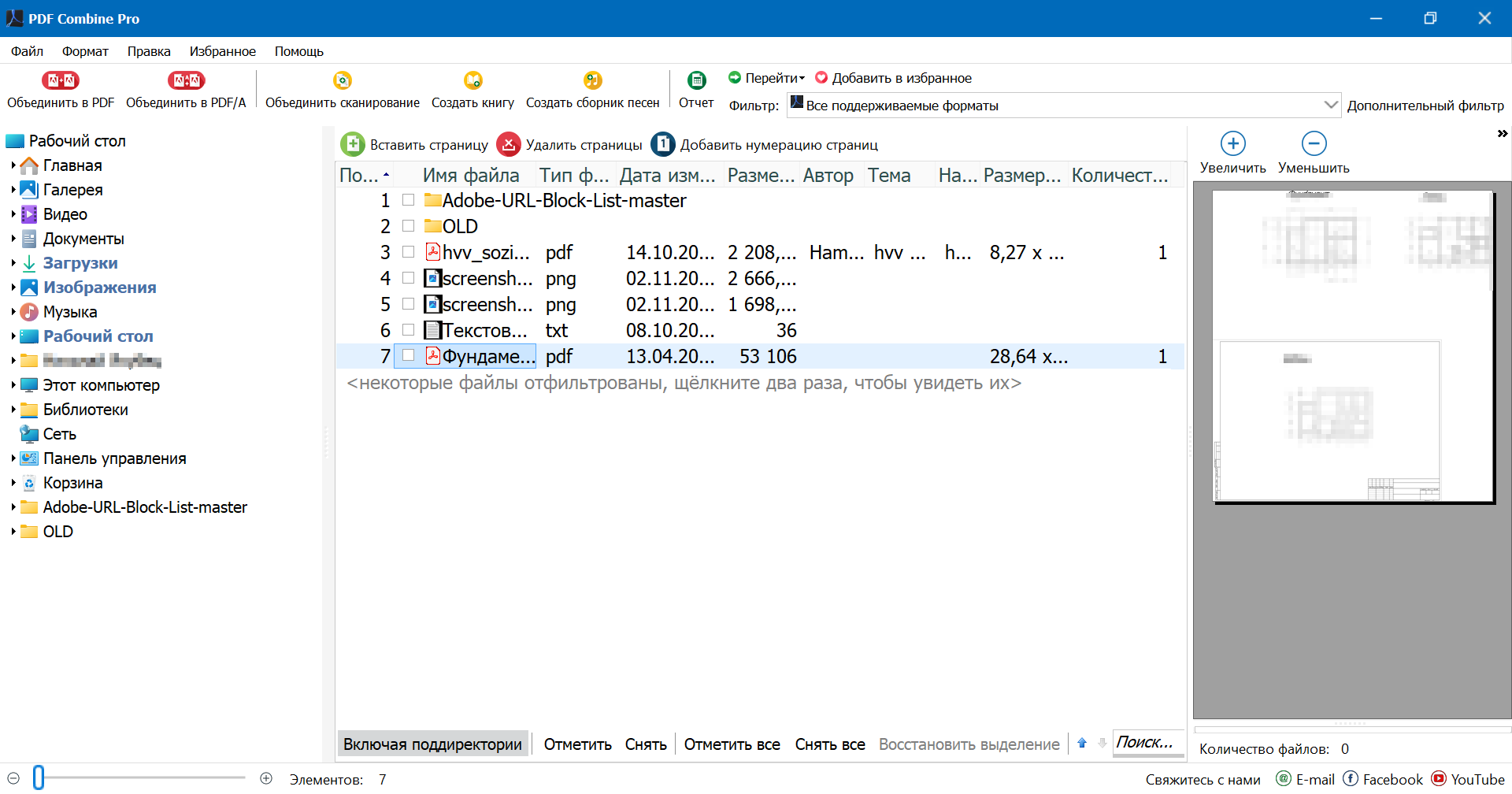Expand the Видео tree node
This screenshot has height=794, width=1512.
(x=13, y=214)
